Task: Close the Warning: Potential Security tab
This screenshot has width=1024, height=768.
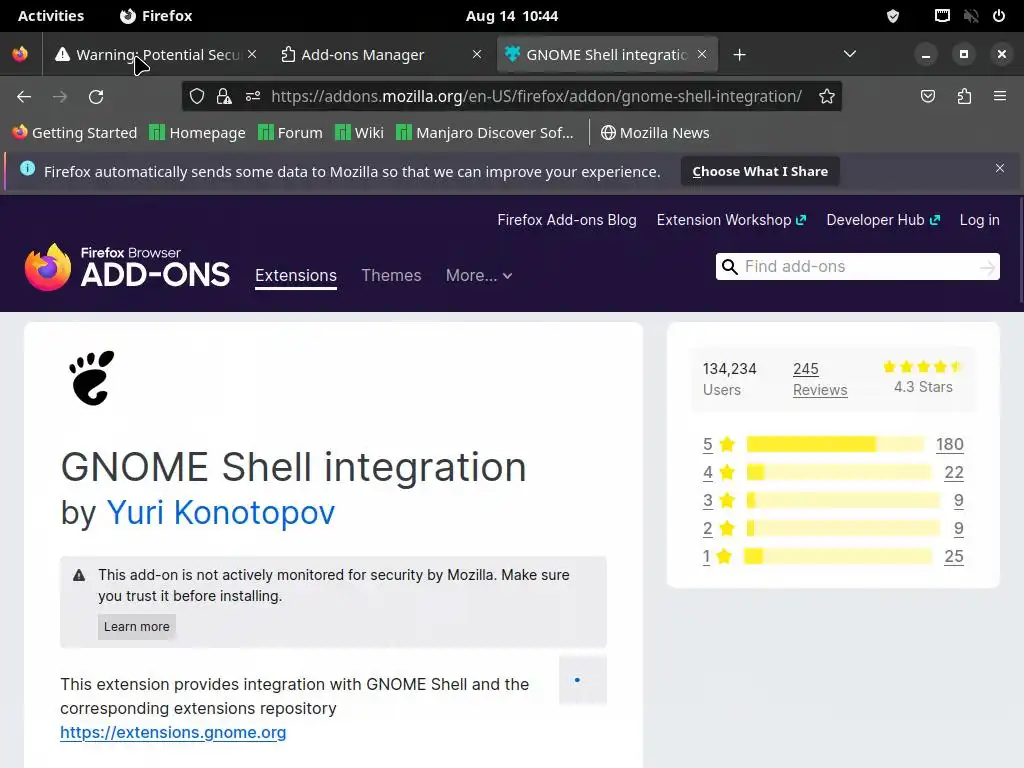Action: [252, 54]
